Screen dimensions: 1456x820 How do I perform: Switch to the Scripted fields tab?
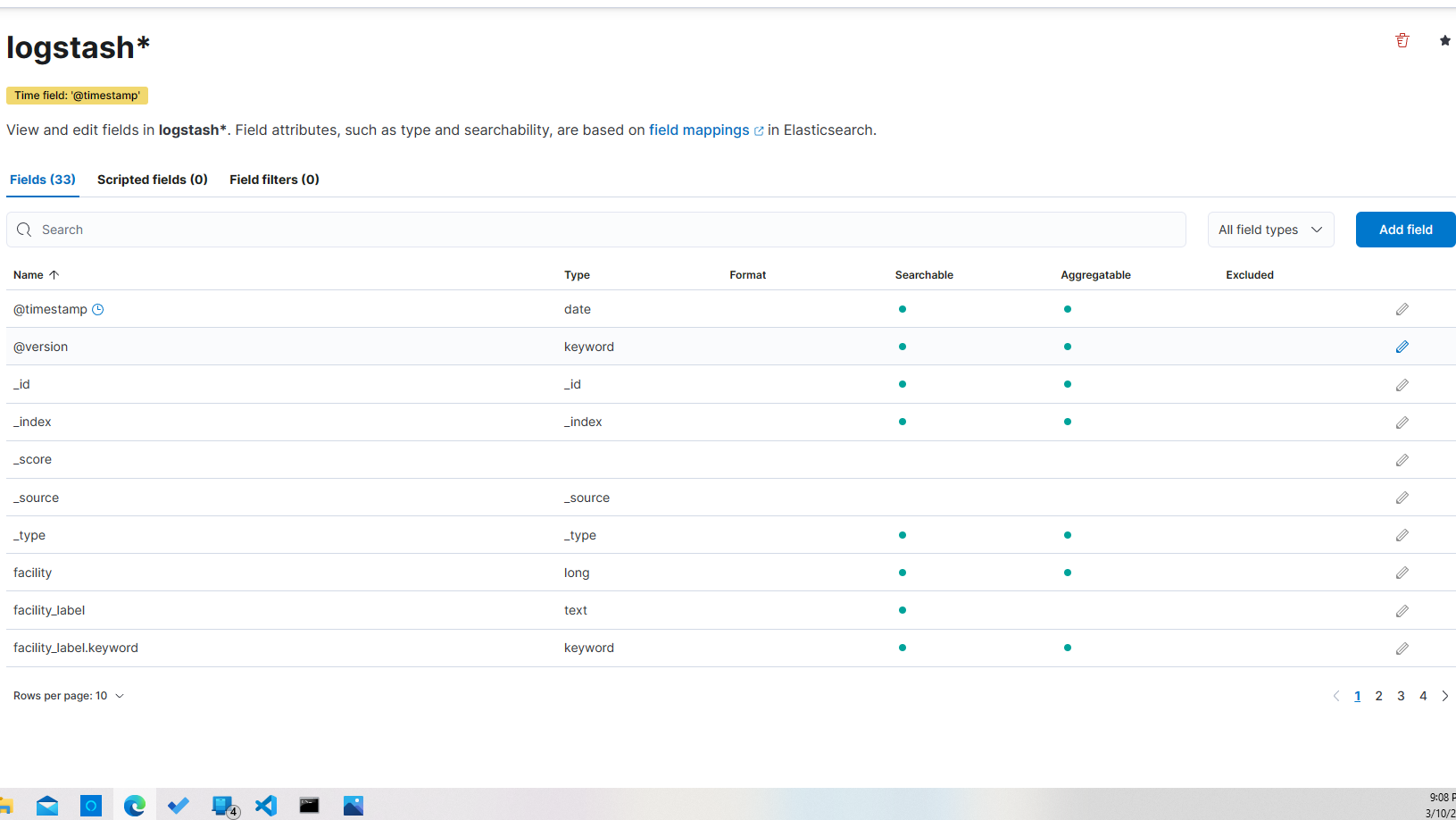click(x=152, y=180)
